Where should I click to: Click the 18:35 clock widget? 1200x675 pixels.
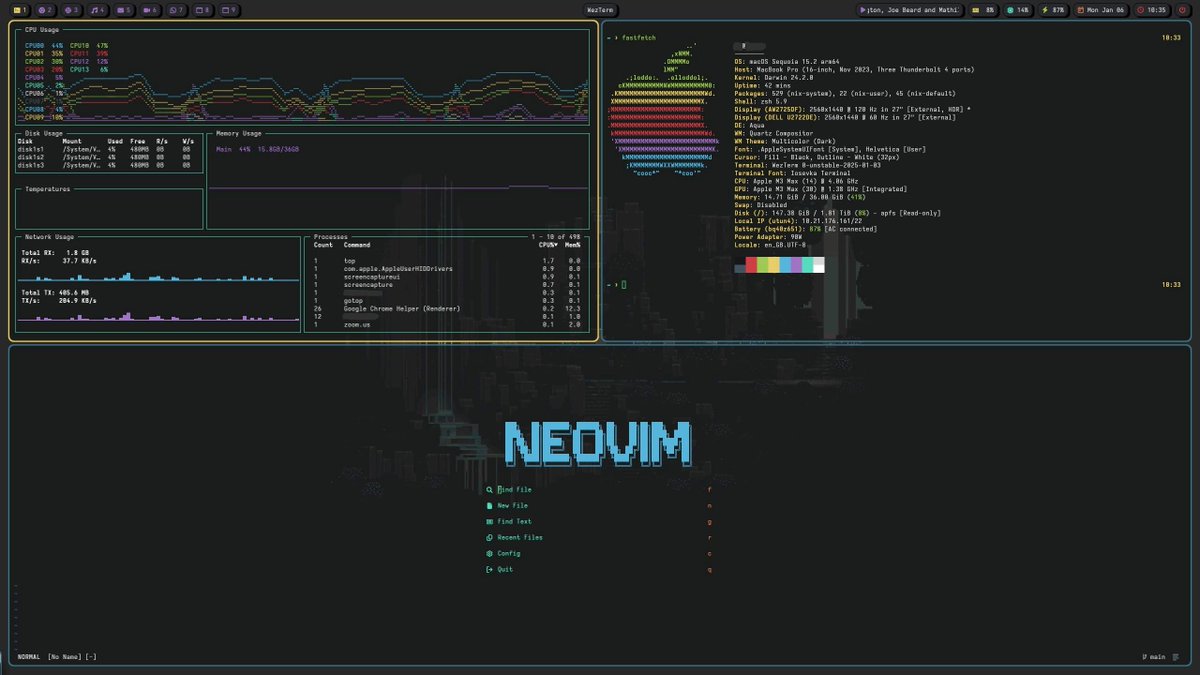[x=1152, y=10]
